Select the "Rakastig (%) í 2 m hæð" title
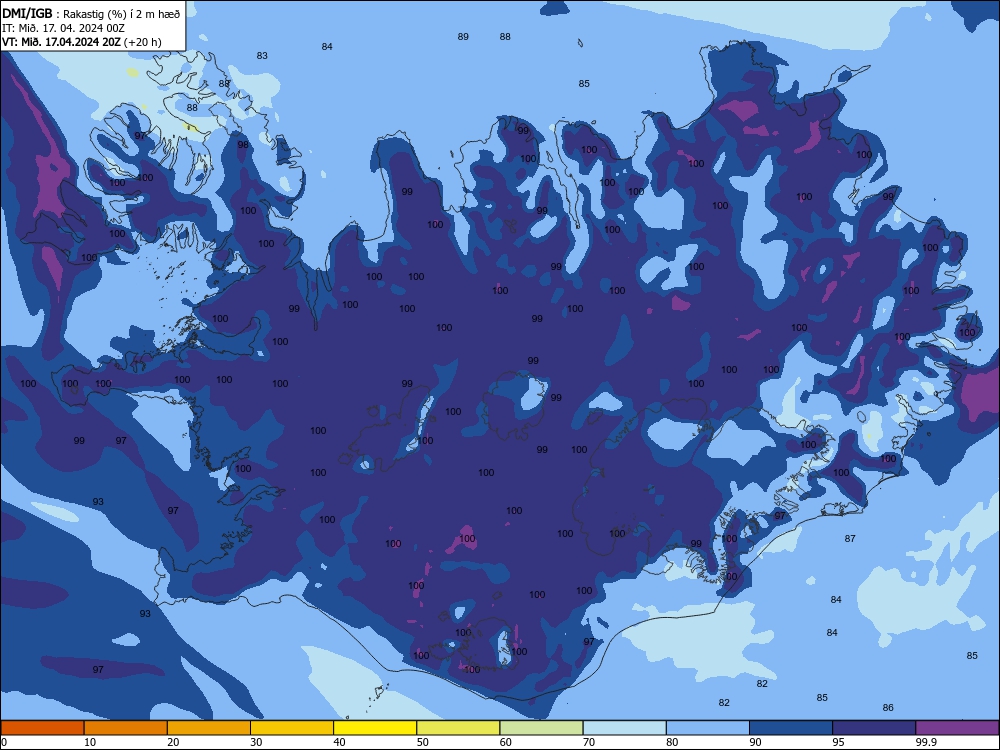This screenshot has width=1000, height=750. pos(122,15)
